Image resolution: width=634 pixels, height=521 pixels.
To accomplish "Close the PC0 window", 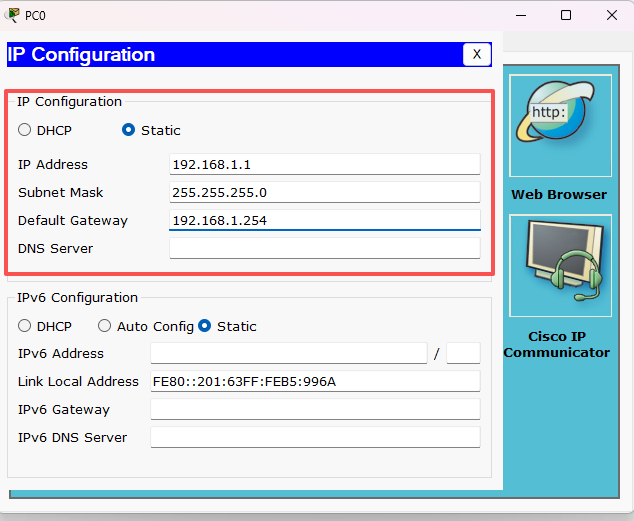I will (x=612, y=15).
